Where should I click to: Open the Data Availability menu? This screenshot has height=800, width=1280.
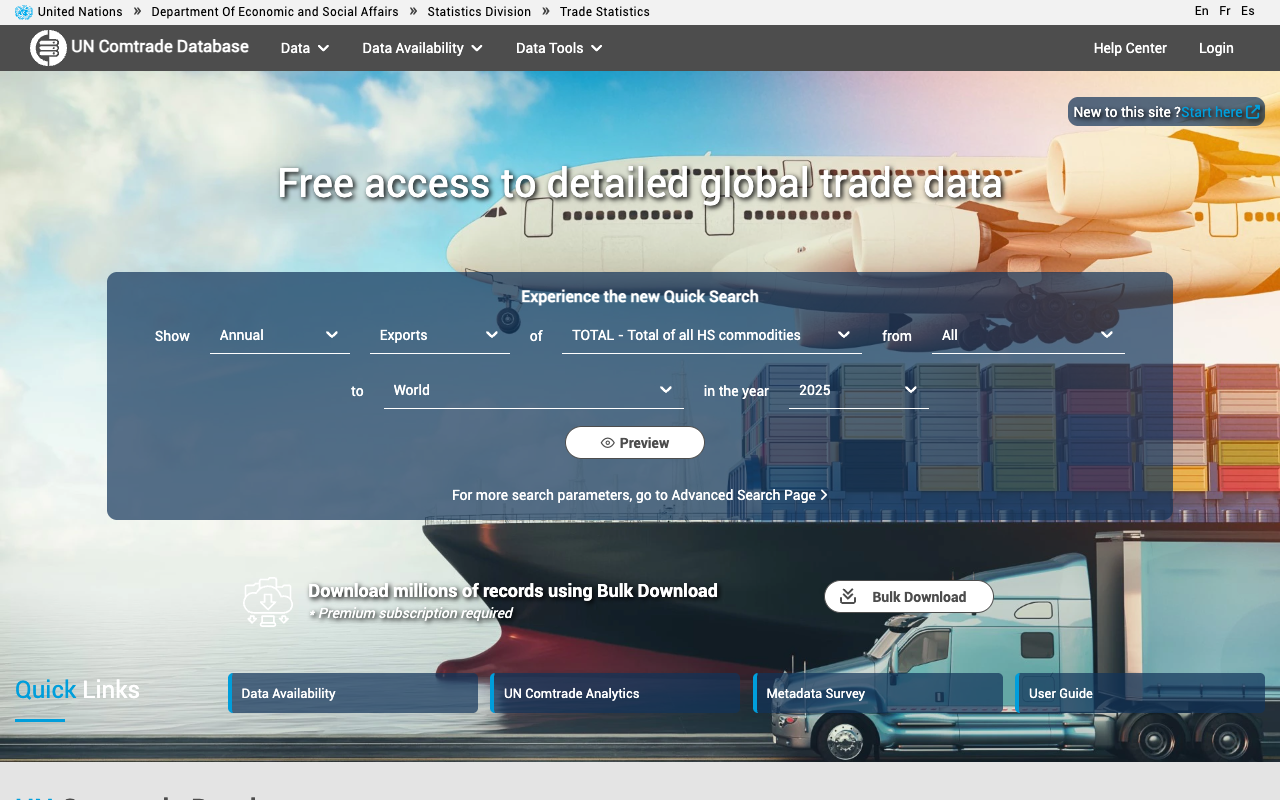(422, 48)
